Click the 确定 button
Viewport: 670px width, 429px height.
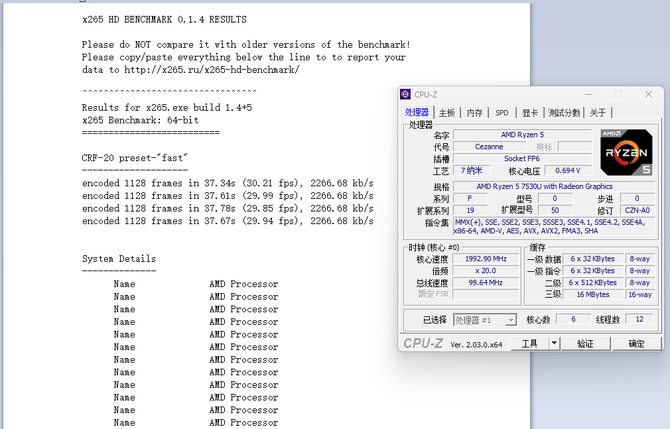(636, 344)
